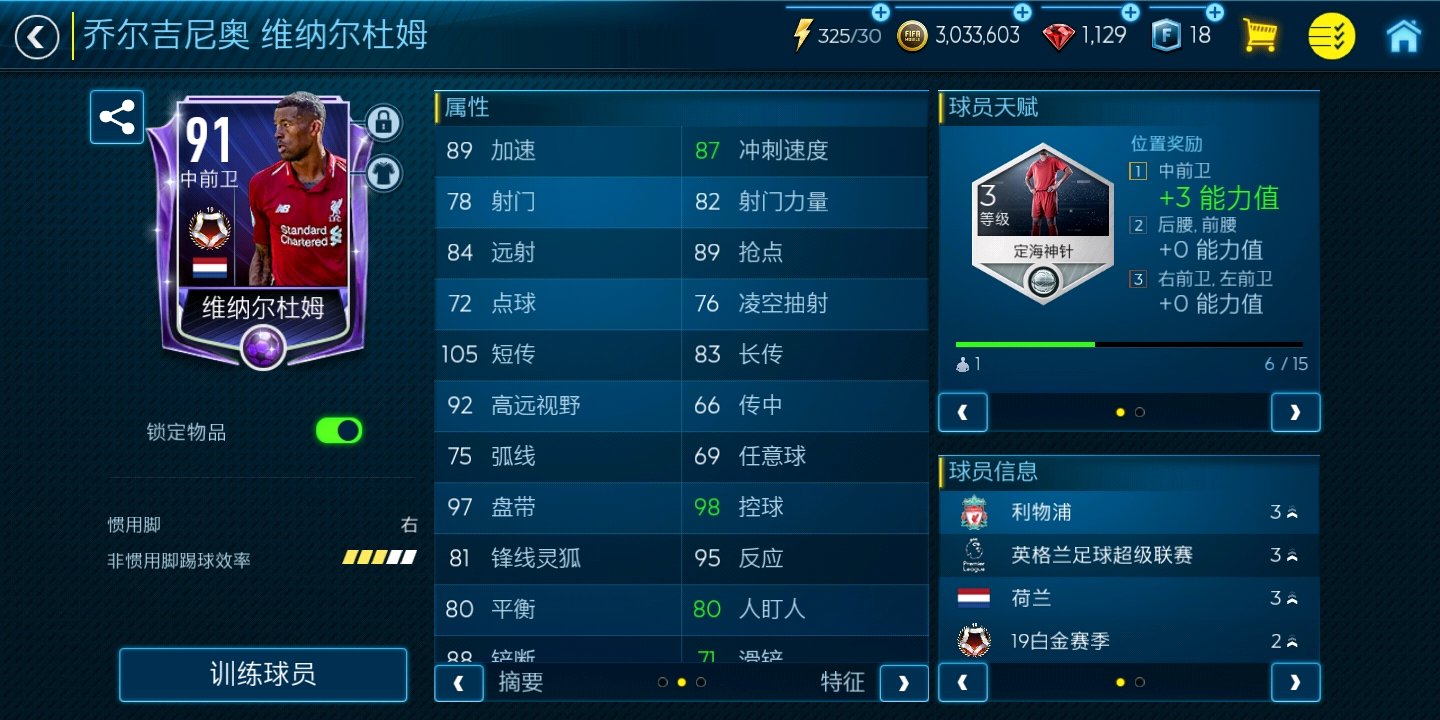Add more gems with the plus icon
This screenshot has height=720, width=1440.
tap(1130, 12)
